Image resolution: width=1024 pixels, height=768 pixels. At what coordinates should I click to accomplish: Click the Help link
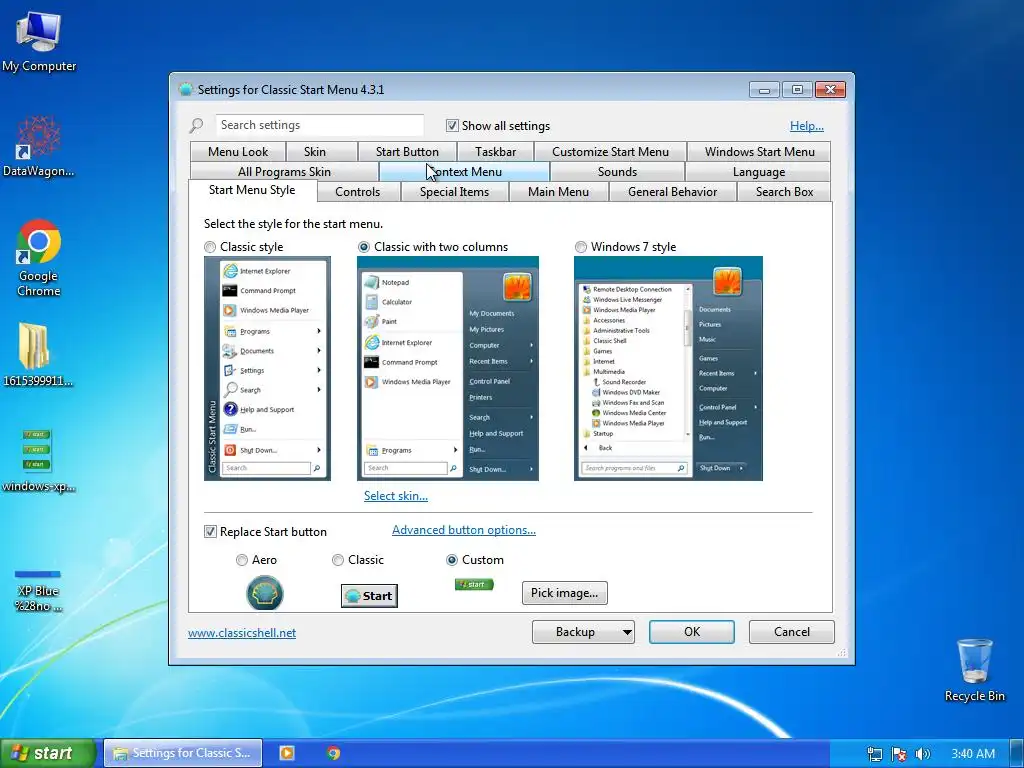[x=807, y=126]
